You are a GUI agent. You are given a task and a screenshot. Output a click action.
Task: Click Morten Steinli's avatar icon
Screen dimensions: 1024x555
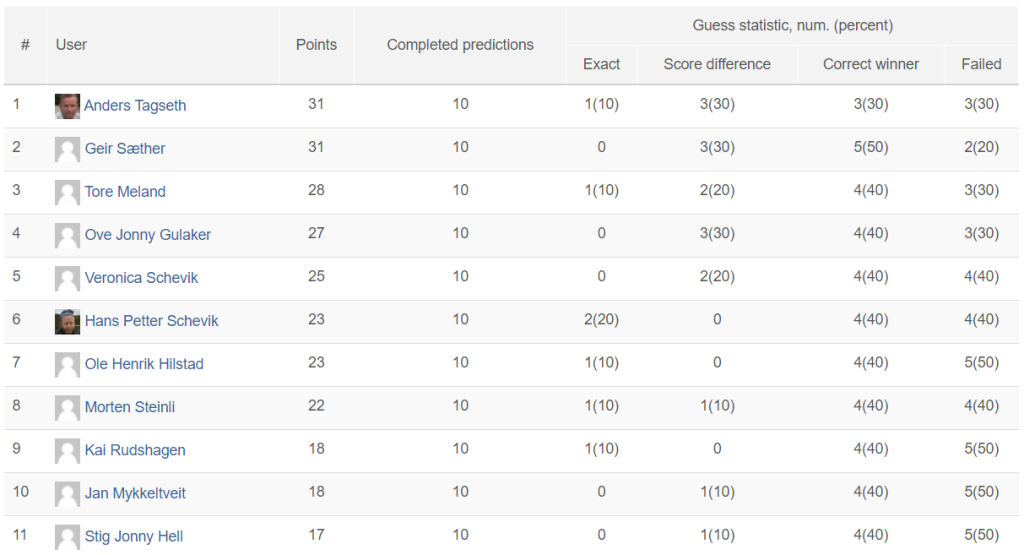click(67, 407)
